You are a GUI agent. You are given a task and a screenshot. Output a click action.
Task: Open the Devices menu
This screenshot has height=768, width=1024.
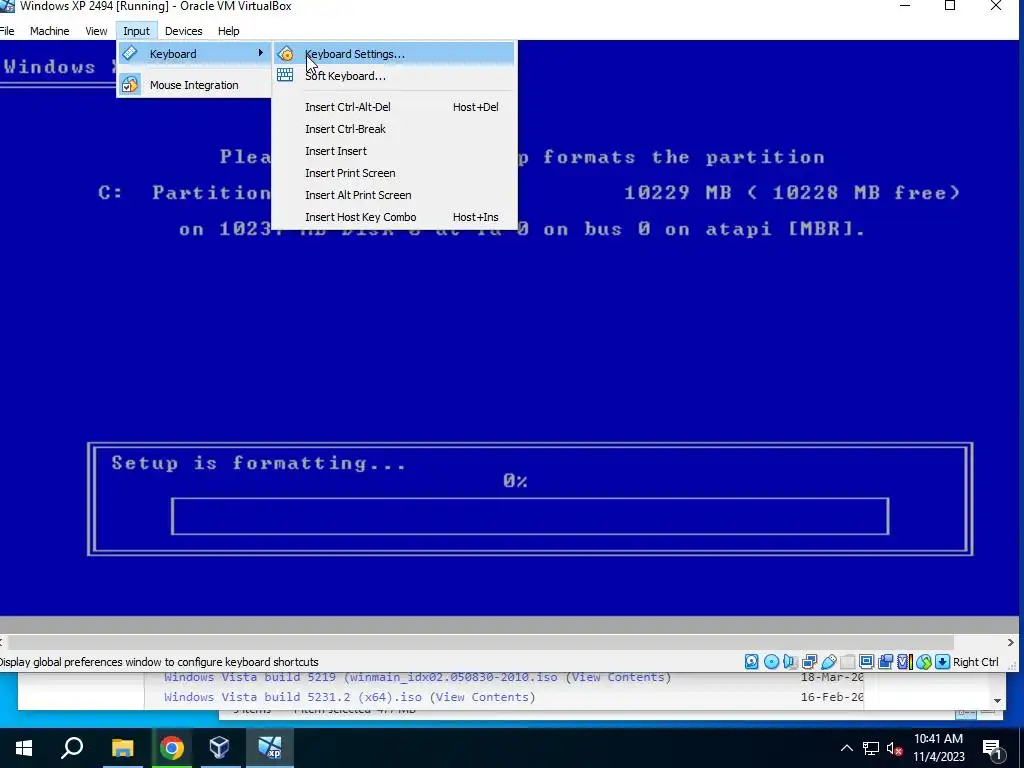tap(184, 31)
